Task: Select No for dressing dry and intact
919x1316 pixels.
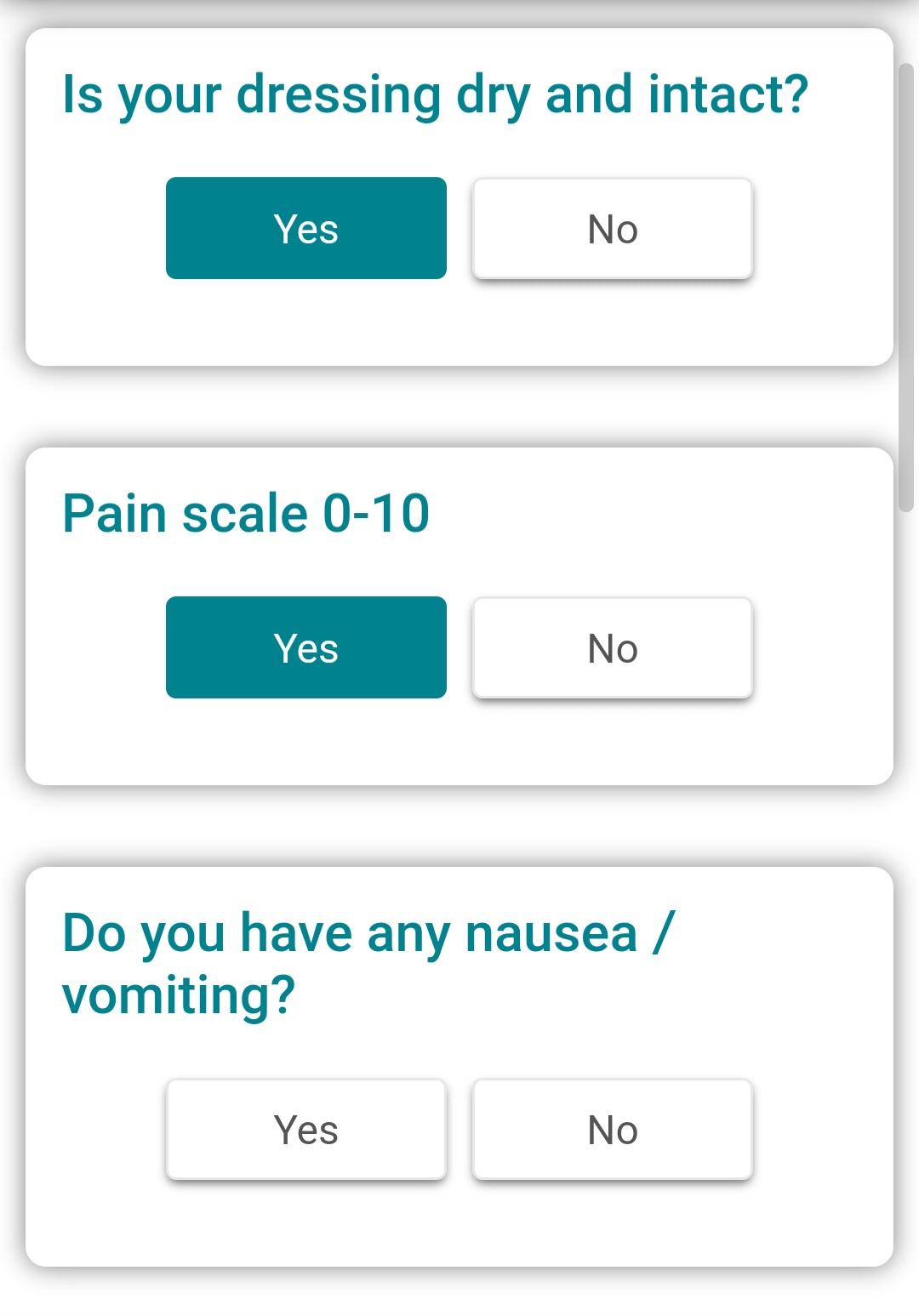Action: click(613, 228)
